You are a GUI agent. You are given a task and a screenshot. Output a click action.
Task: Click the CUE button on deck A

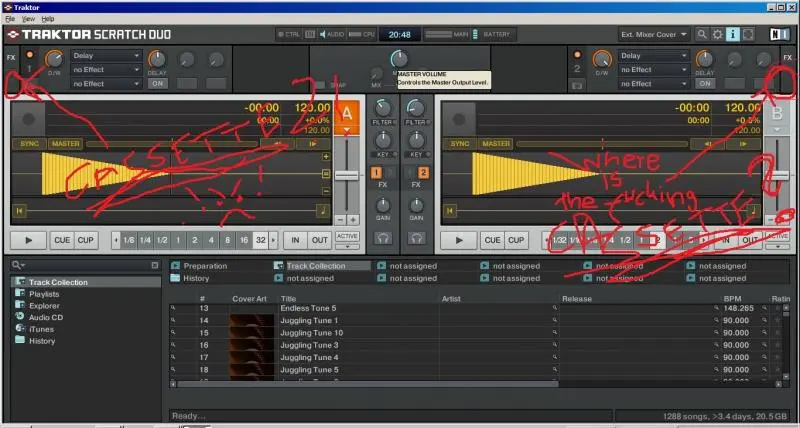tap(62, 240)
